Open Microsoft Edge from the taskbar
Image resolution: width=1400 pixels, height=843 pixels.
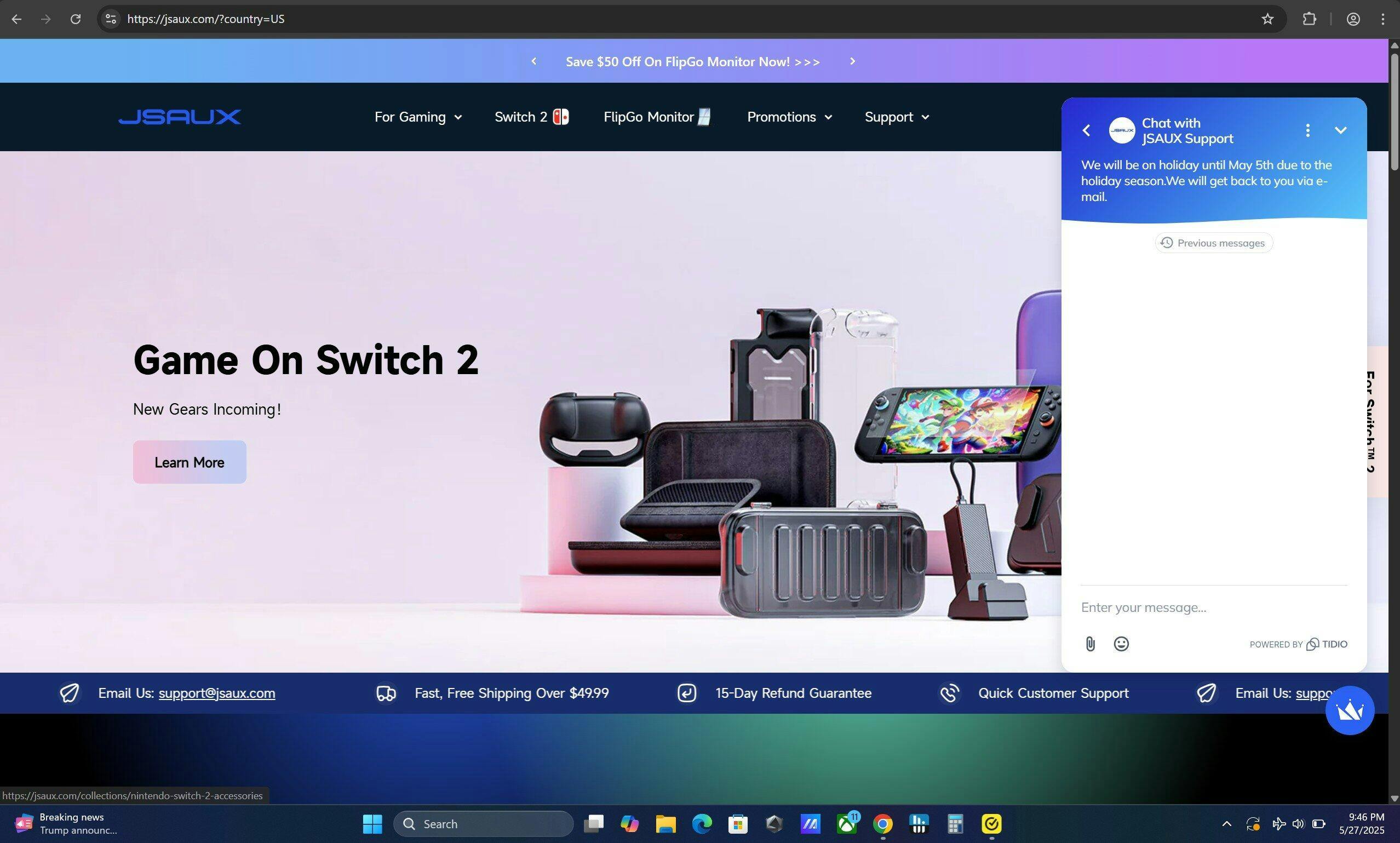(x=702, y=824)
